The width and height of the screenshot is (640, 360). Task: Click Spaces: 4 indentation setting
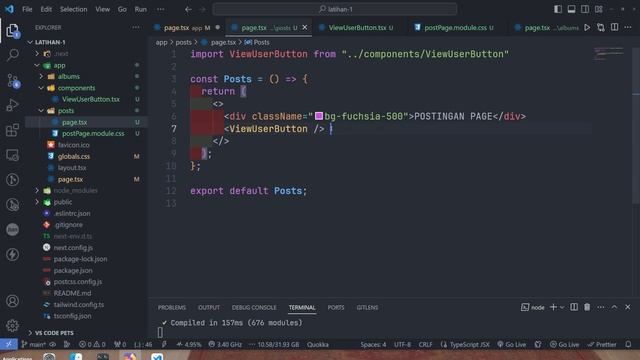373,344
